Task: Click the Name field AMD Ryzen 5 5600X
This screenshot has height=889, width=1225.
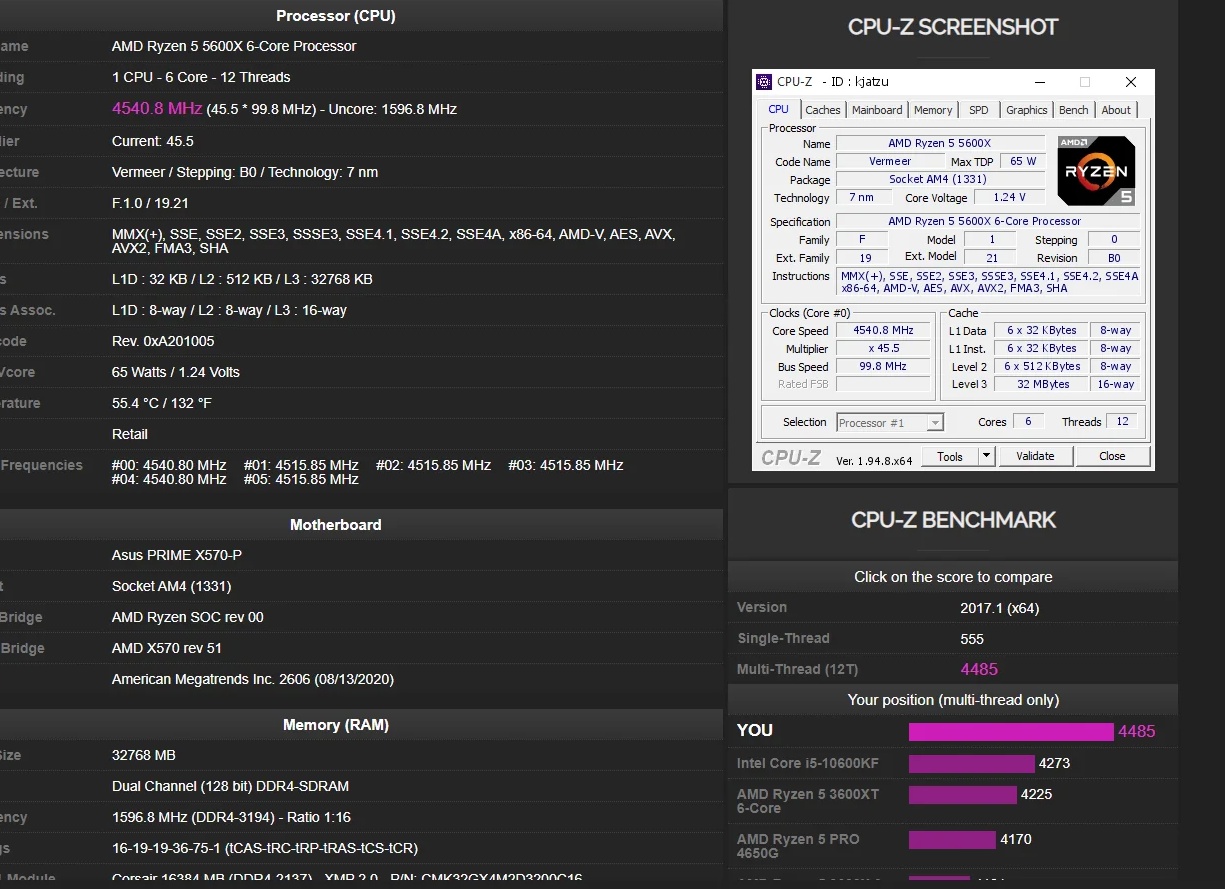Action: [940, 144]
